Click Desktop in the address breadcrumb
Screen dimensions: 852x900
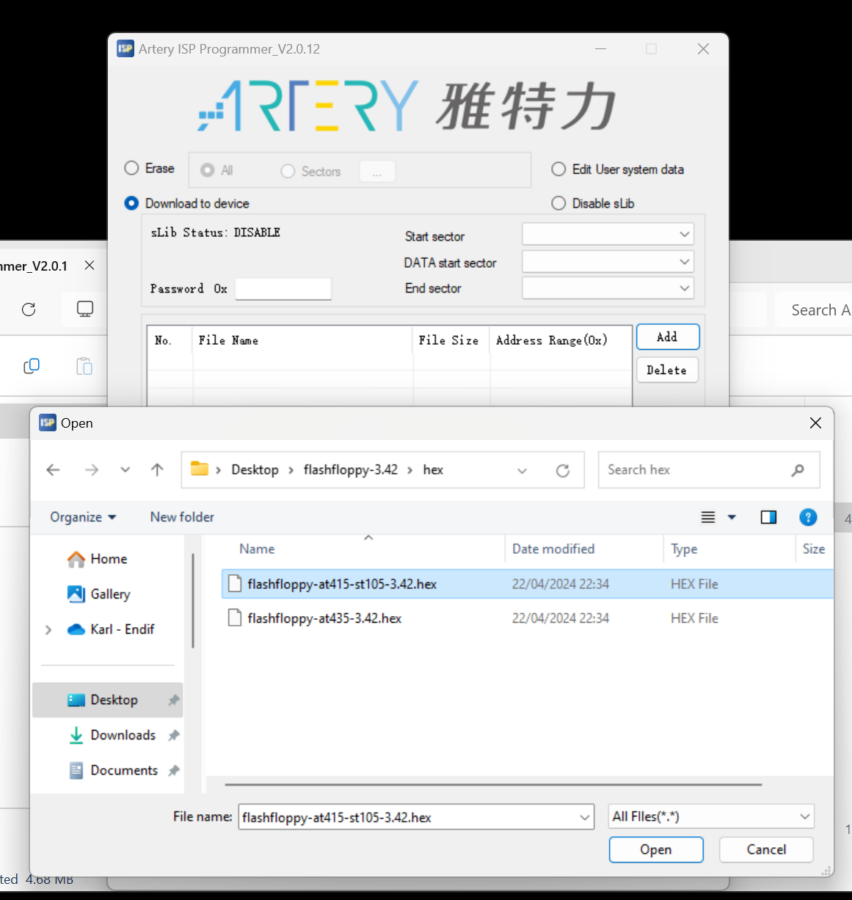255,470
